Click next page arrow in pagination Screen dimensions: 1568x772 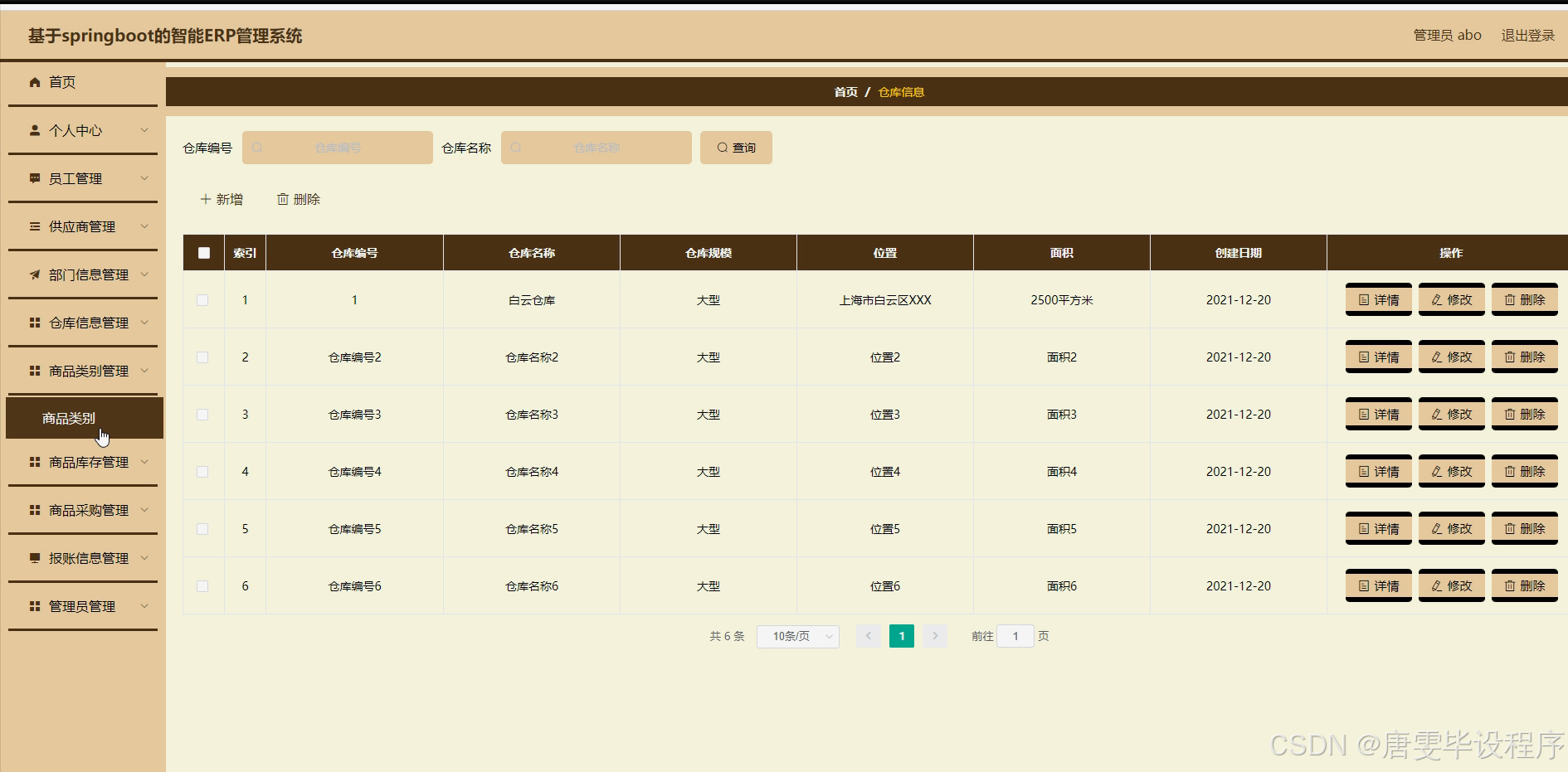coord(935,636)
